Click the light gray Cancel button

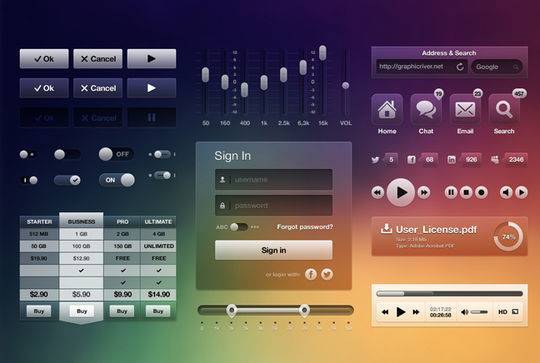(x=98, y=59)
